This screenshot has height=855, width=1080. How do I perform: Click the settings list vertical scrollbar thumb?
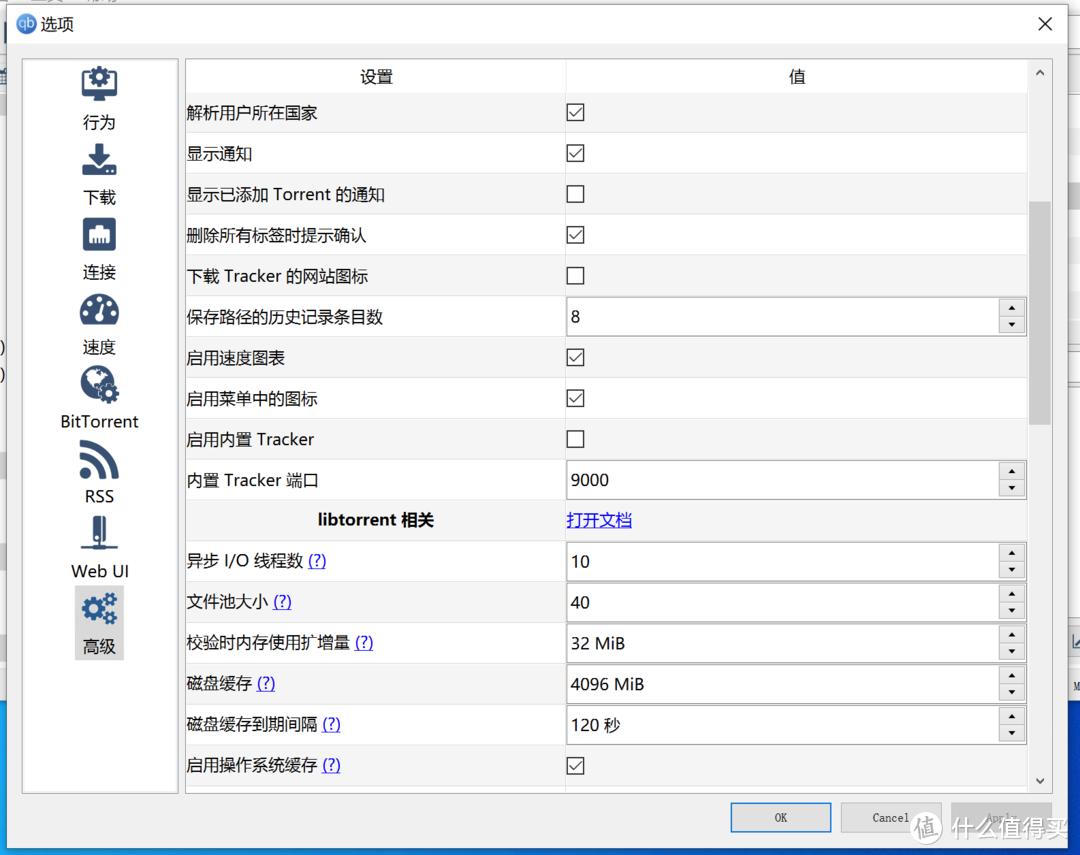pos(1040,310)
